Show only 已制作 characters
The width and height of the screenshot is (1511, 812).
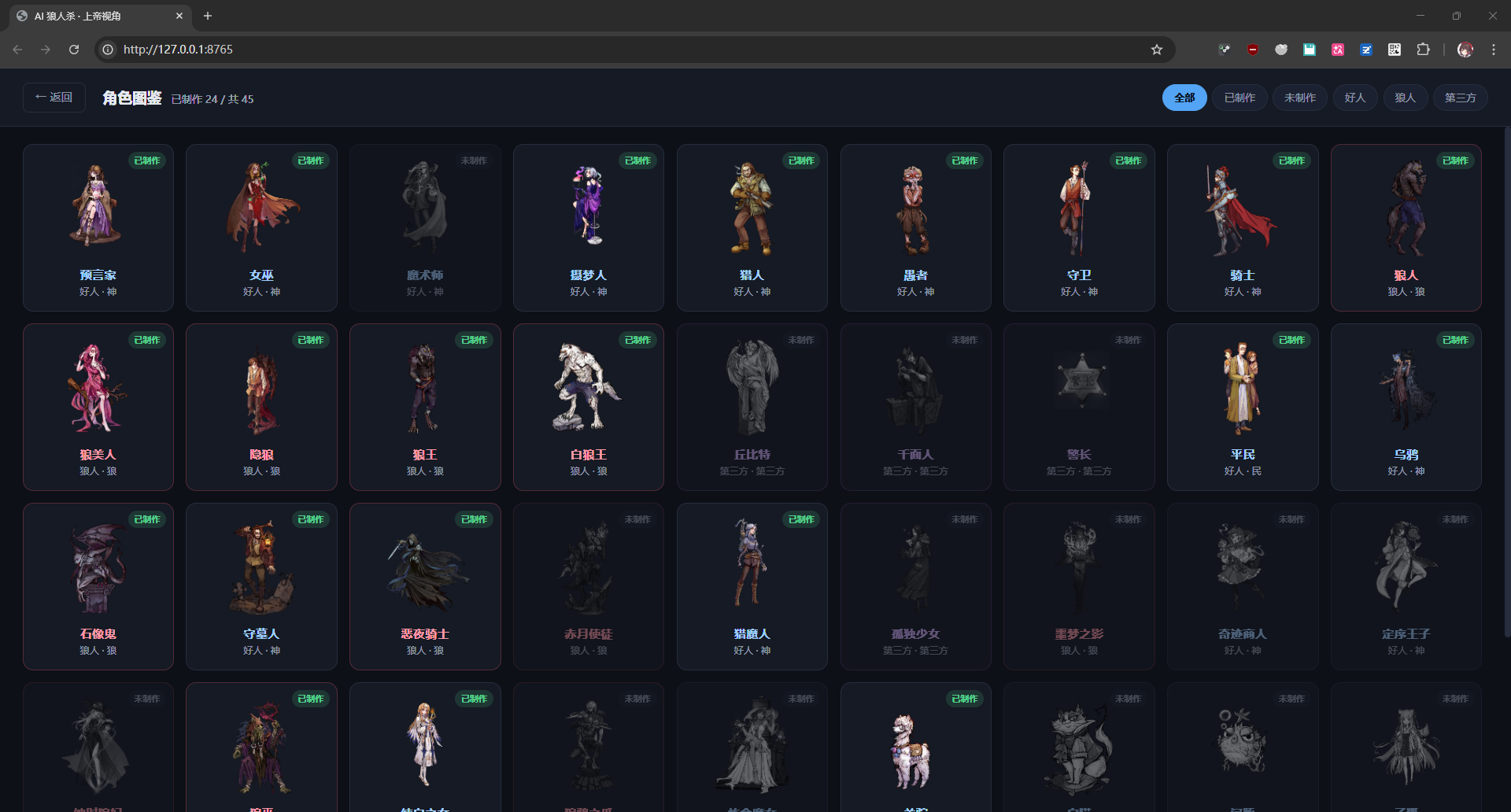pos(1239,98)
